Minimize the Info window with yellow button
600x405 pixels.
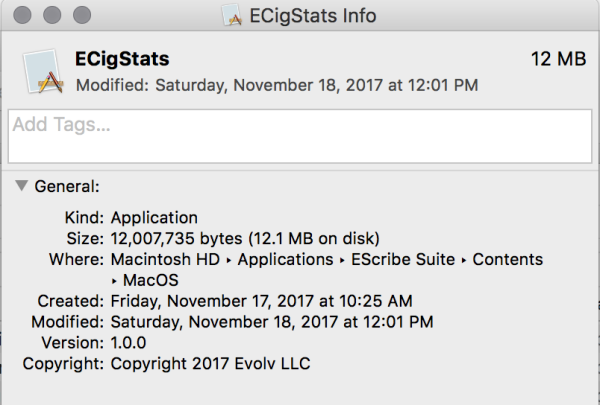tap(50, 16)
